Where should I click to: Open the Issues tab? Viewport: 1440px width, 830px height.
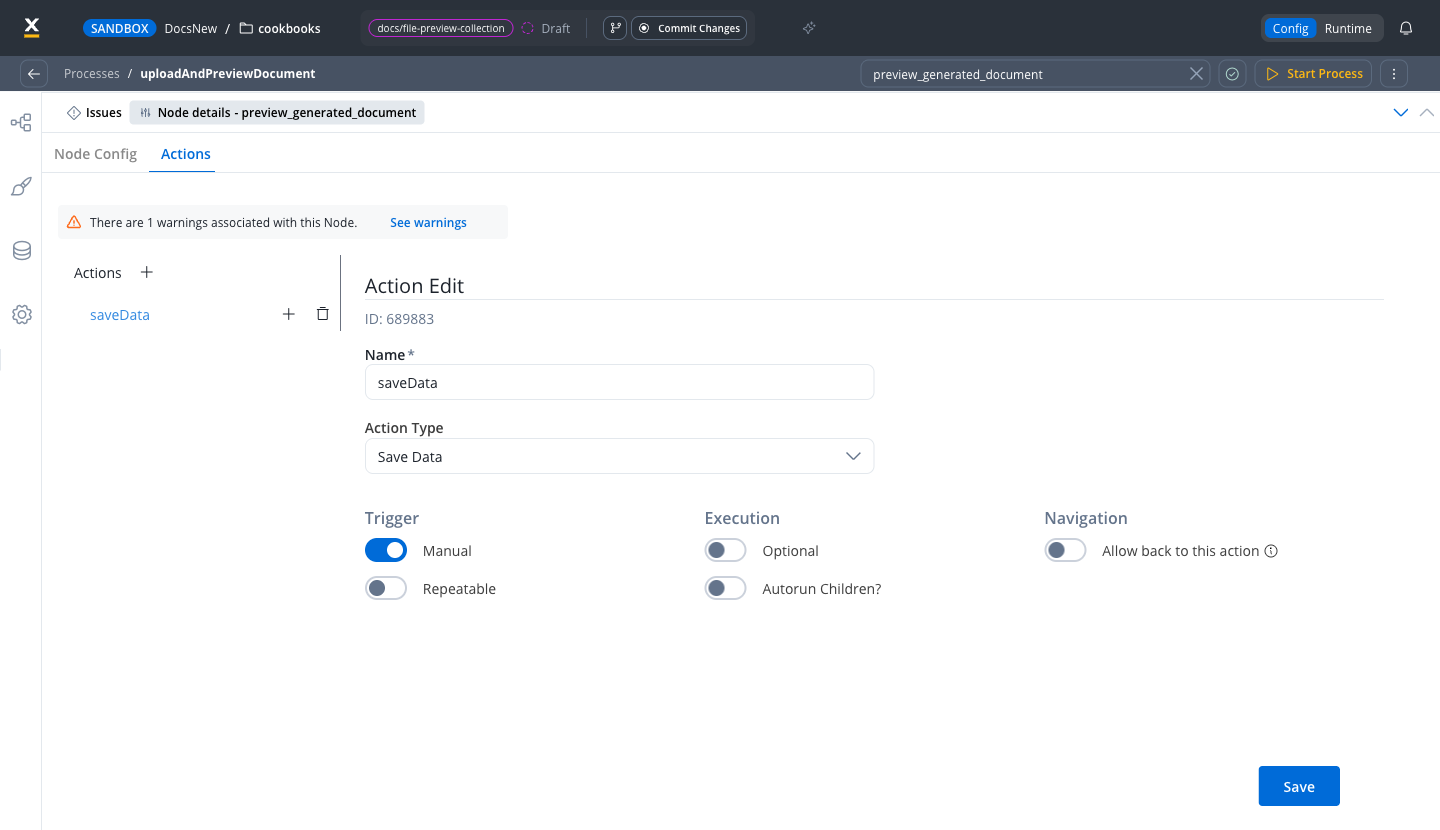[x=94, y=113]
